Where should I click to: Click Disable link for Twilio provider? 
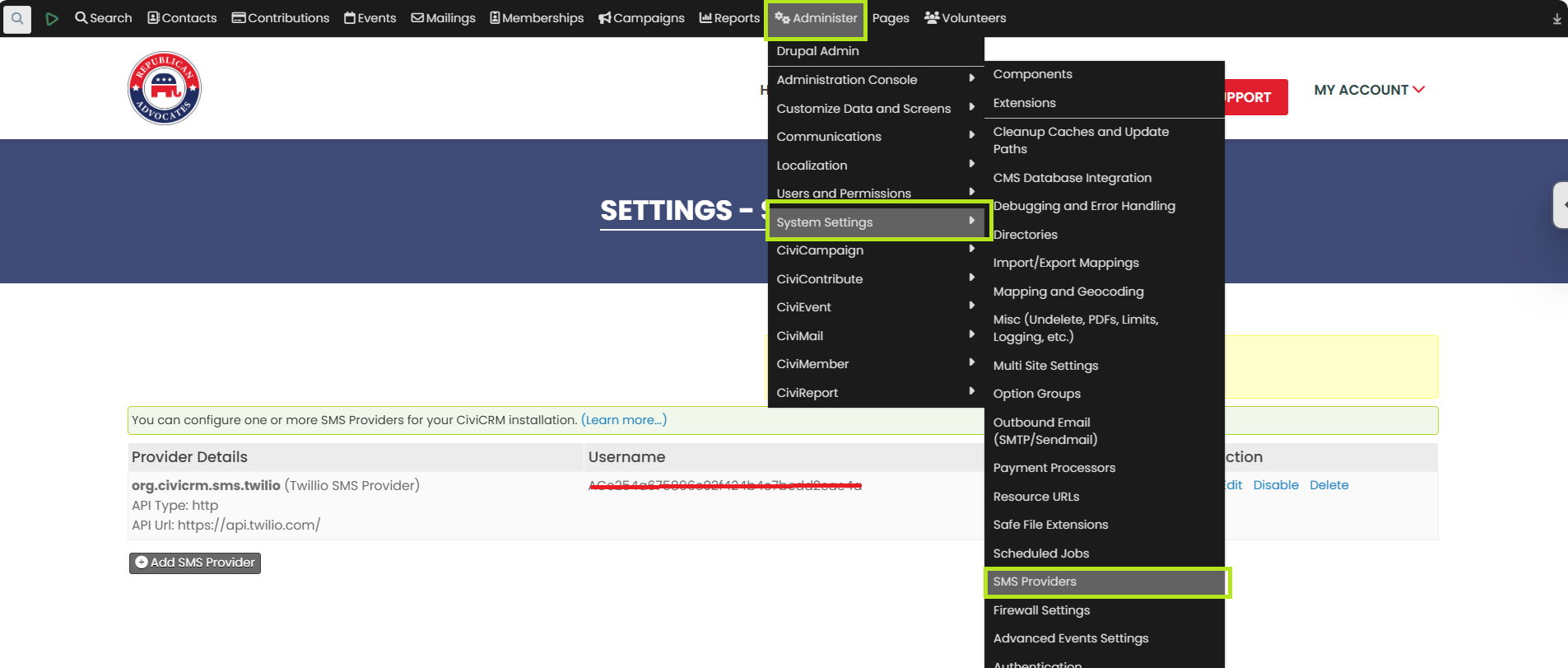(x=1276, y=485)
